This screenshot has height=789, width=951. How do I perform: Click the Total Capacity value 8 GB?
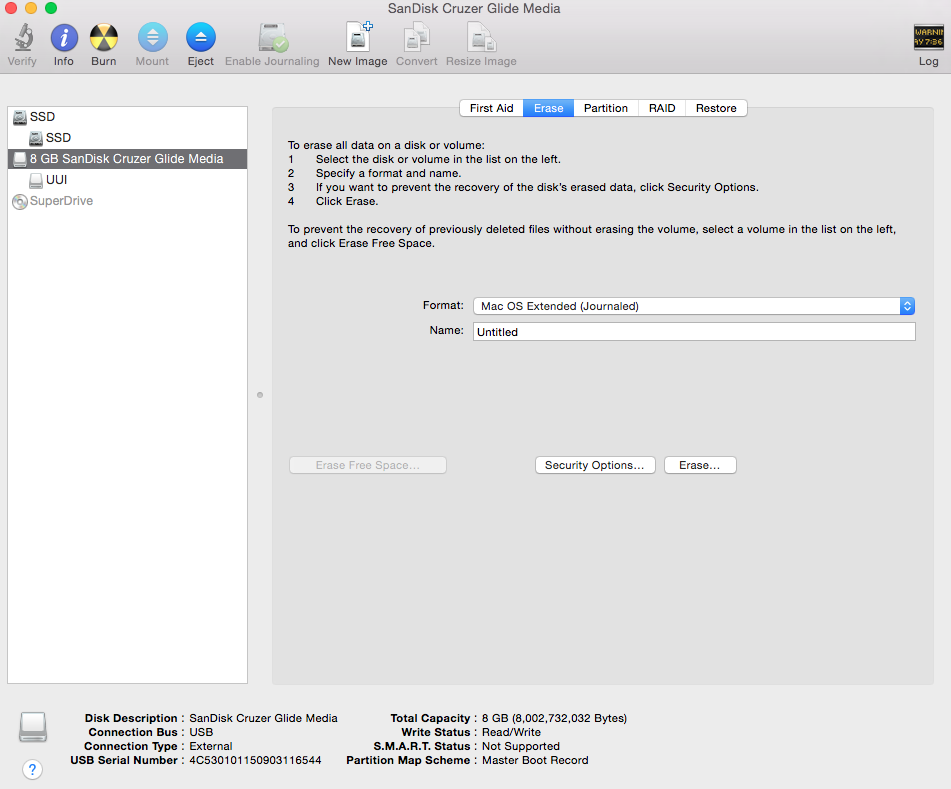click(x=554, y=719)
